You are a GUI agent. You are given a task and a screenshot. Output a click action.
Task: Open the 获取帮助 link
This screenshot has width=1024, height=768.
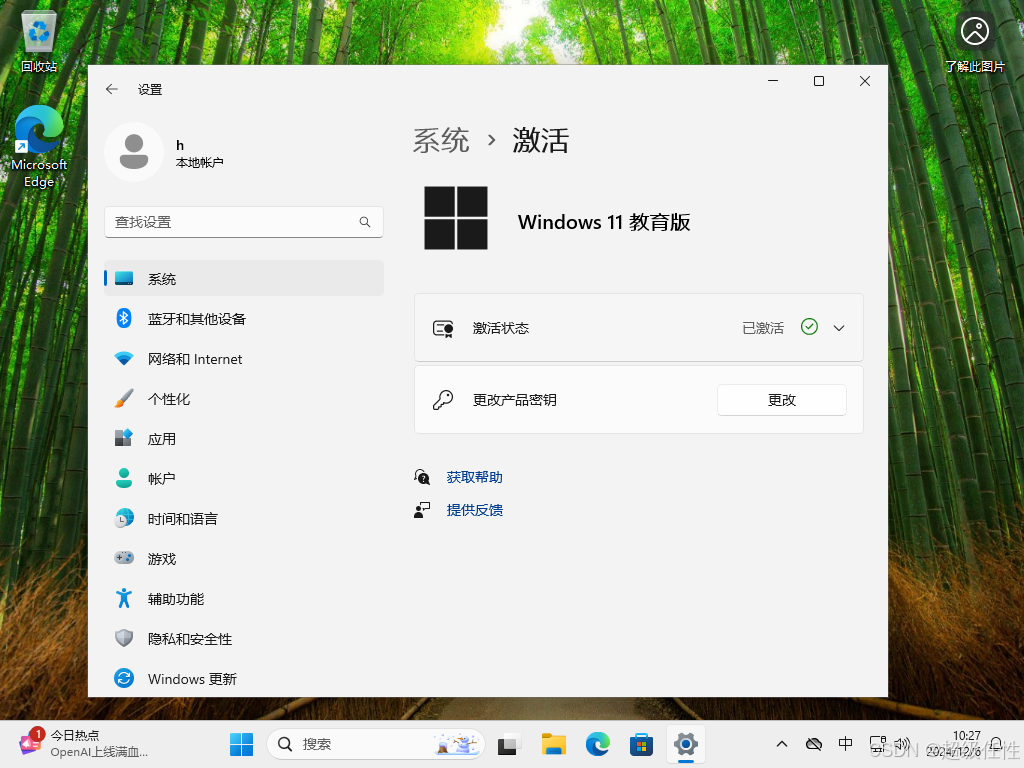pos(475,477)
